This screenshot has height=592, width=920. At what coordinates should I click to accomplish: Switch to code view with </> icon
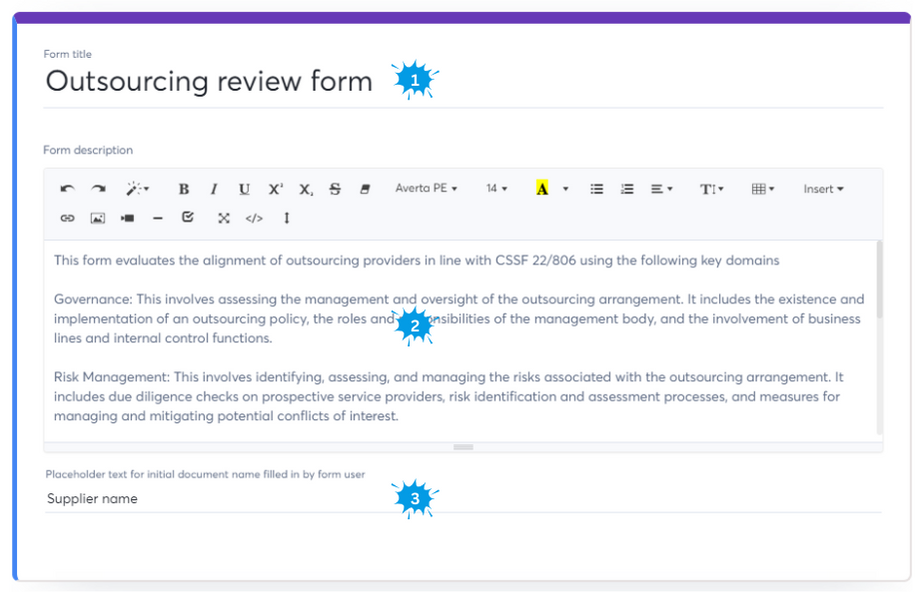[254, 218]
